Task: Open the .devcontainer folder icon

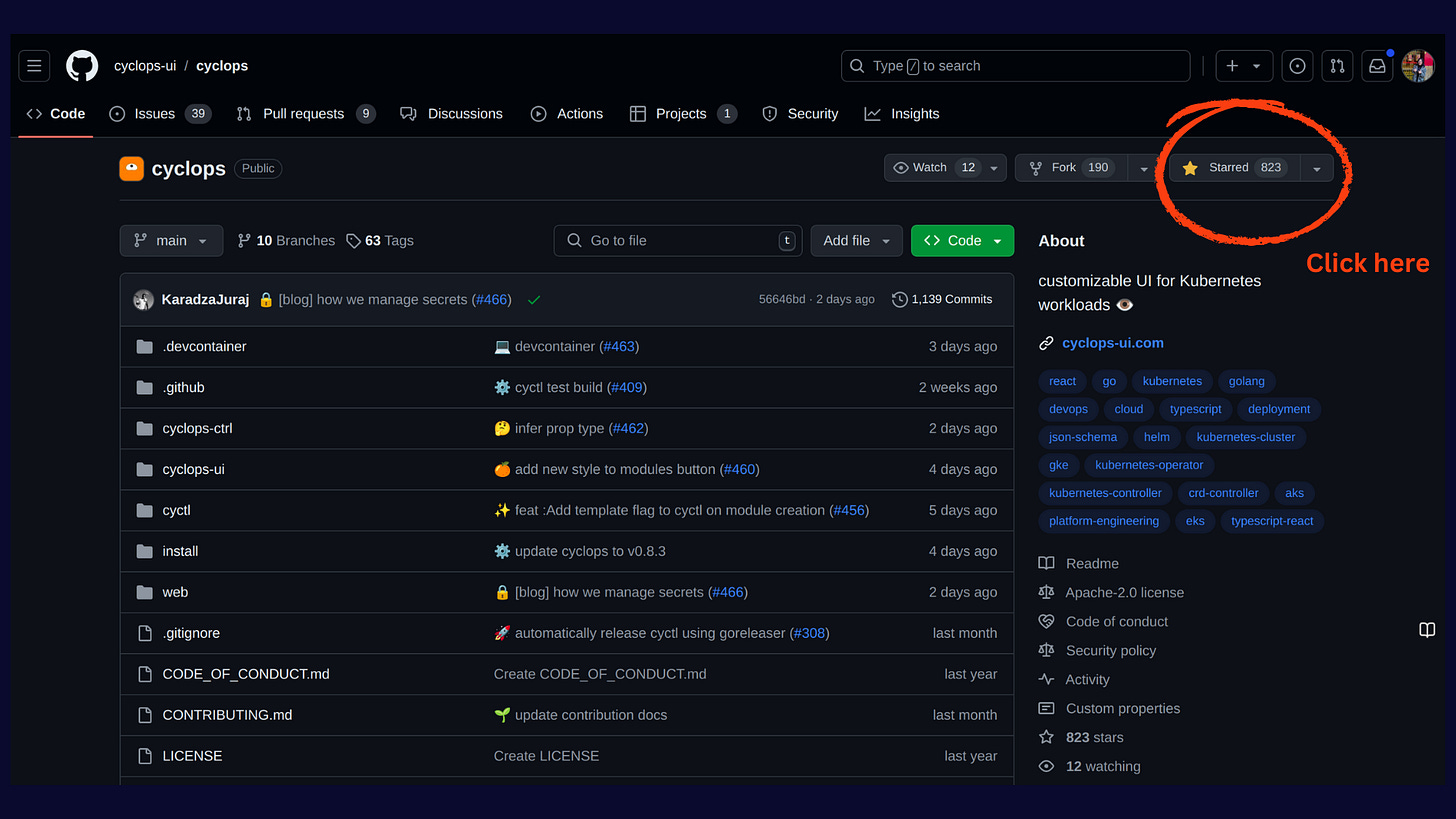Action: (144, 347)
